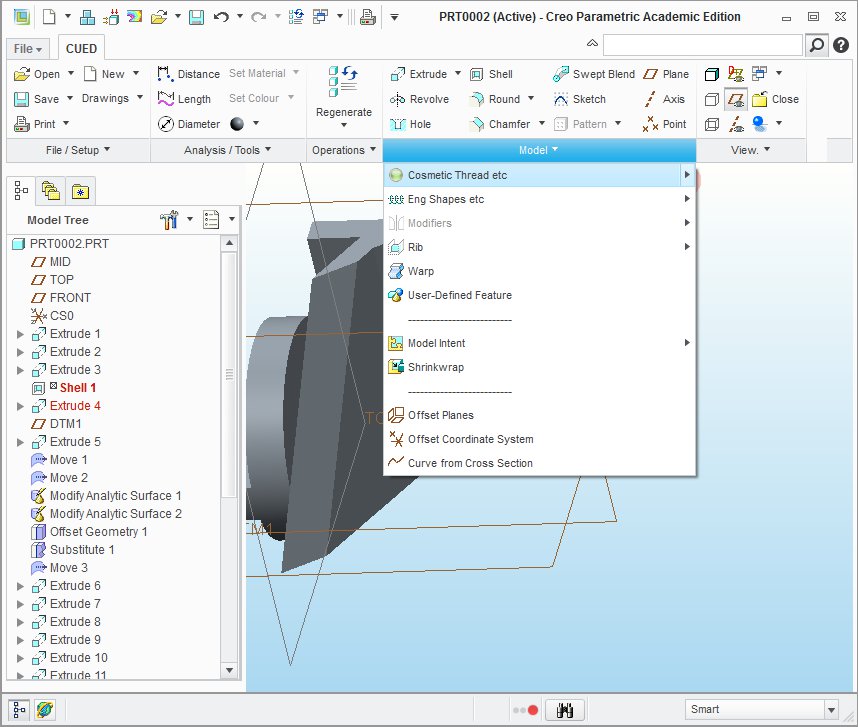Open the Extrude dropdown arrow
The height and width of the screenshot is (727, 858).
click(458, 73)
